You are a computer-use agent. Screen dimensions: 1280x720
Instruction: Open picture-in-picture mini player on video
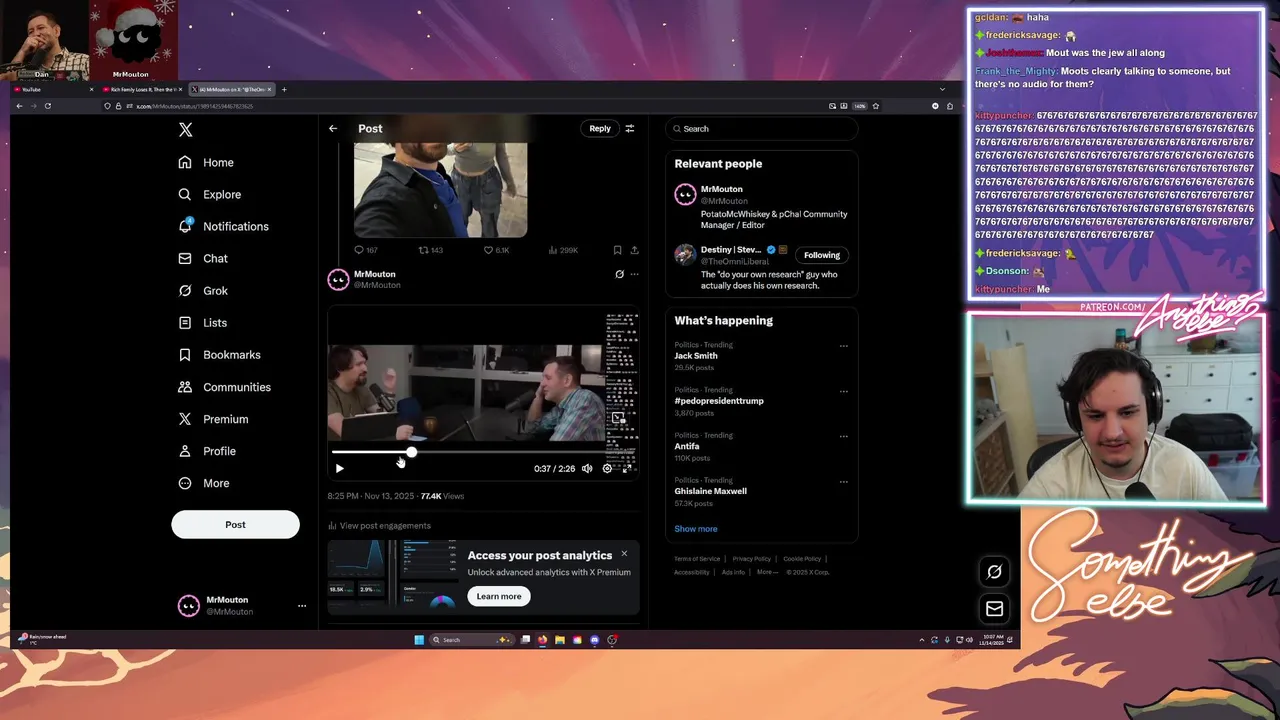618,419
